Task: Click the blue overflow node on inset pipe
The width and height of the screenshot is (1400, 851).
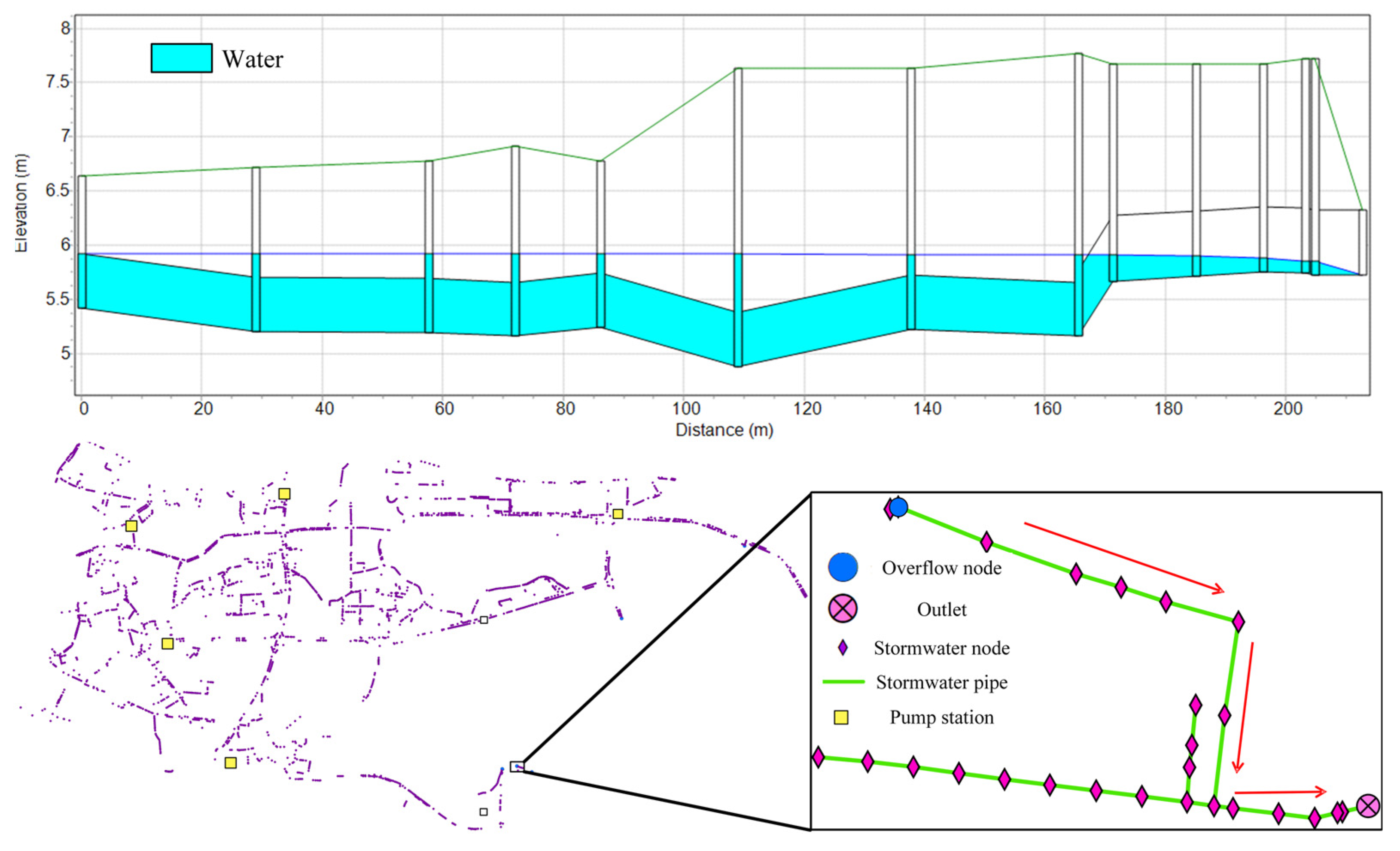Action: pyautogui.click(x=898, y=507)
